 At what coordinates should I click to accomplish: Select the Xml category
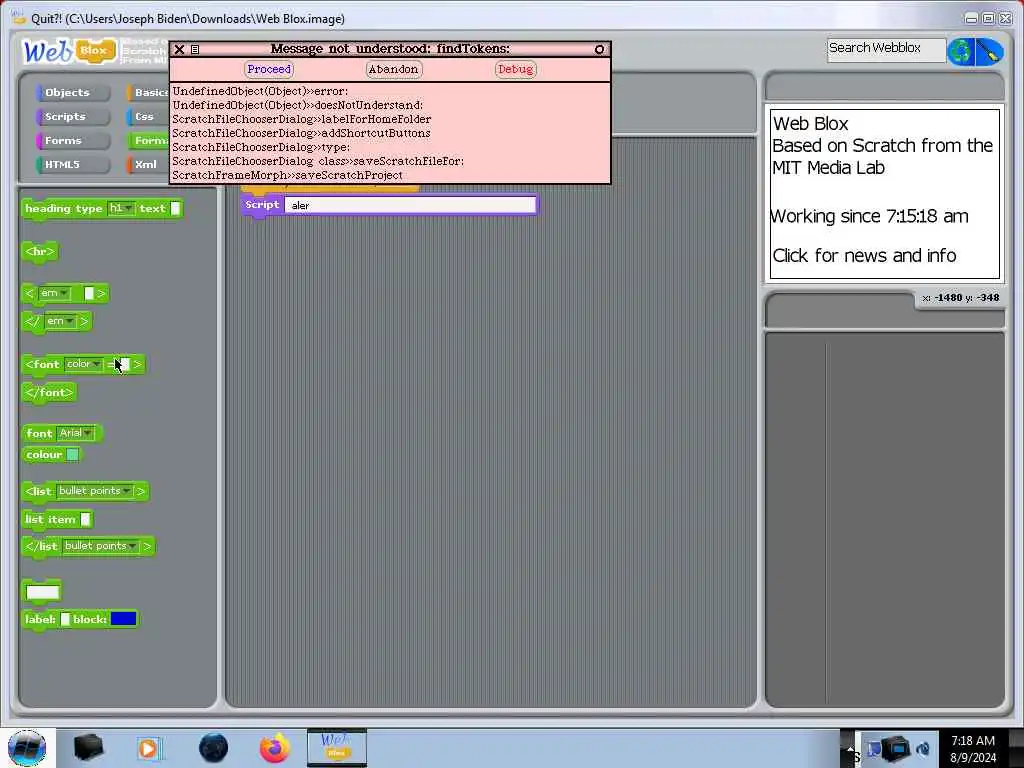click(x=148, y=165)
